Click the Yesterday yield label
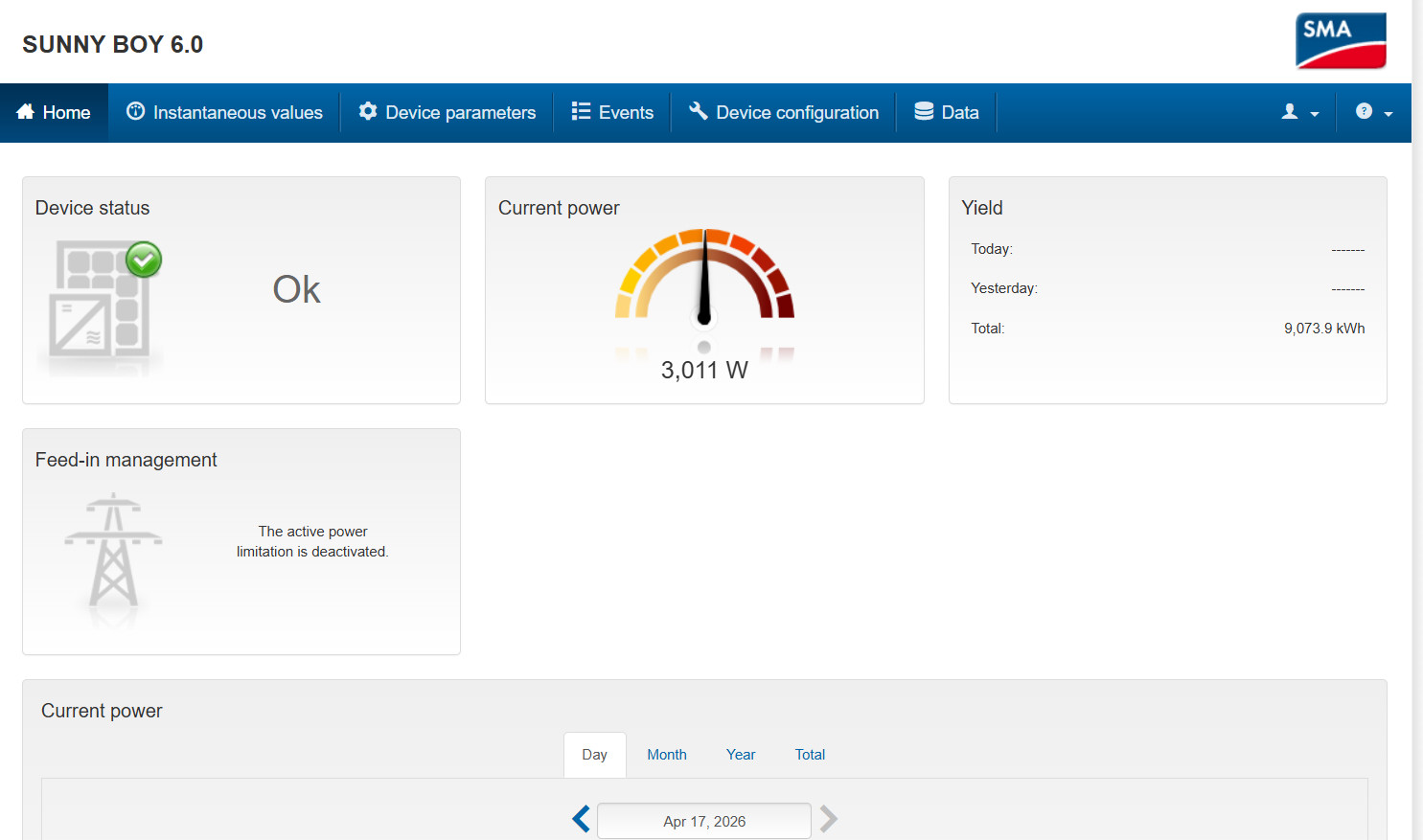Image resolution: width=1423 pixels, height=840 pixels. (1004, 288)
